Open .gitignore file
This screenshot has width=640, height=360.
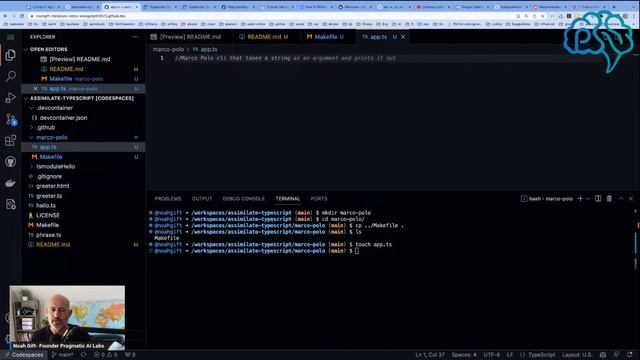(49, 176)
